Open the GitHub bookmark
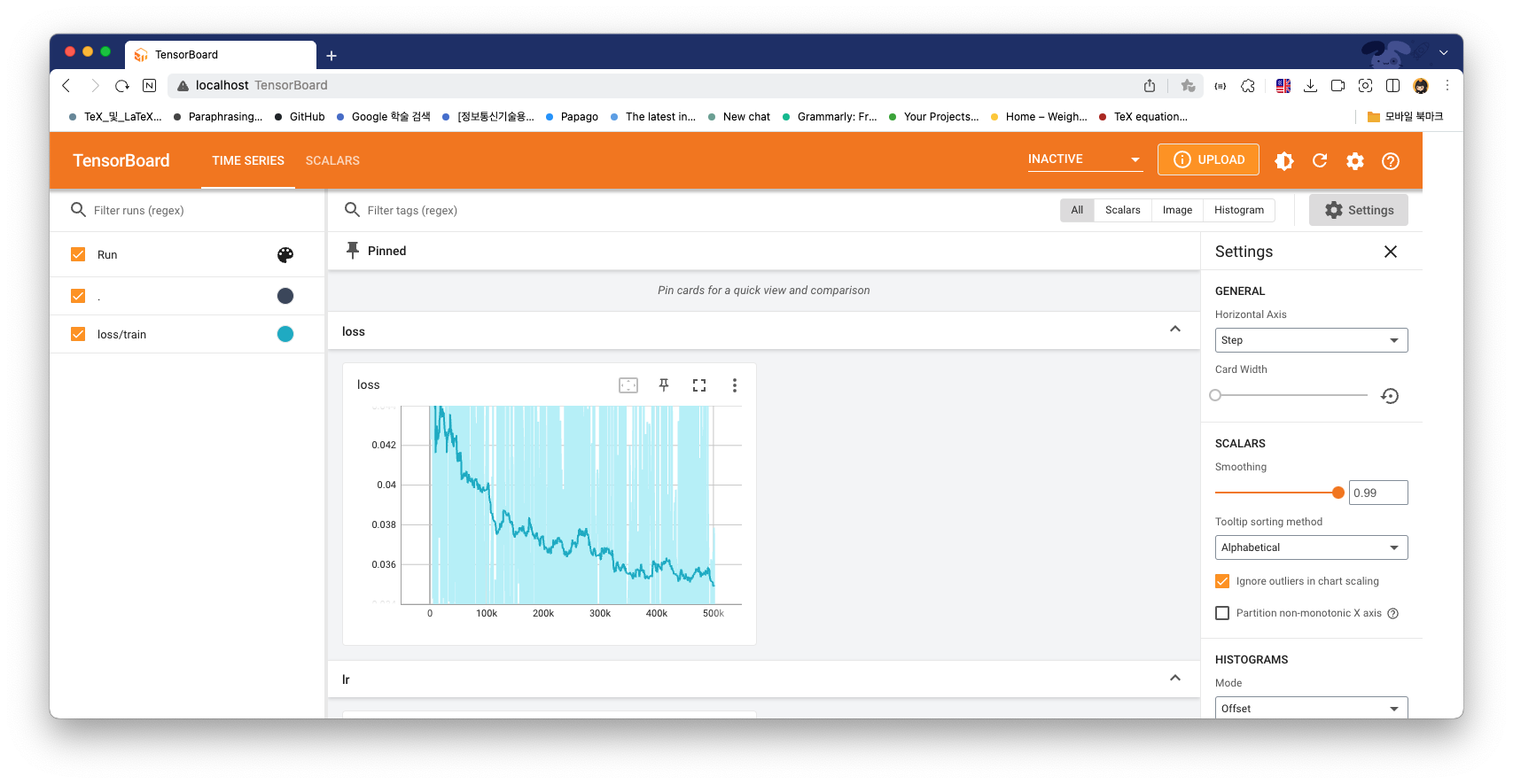The image size is (1513, 784). 300,117
